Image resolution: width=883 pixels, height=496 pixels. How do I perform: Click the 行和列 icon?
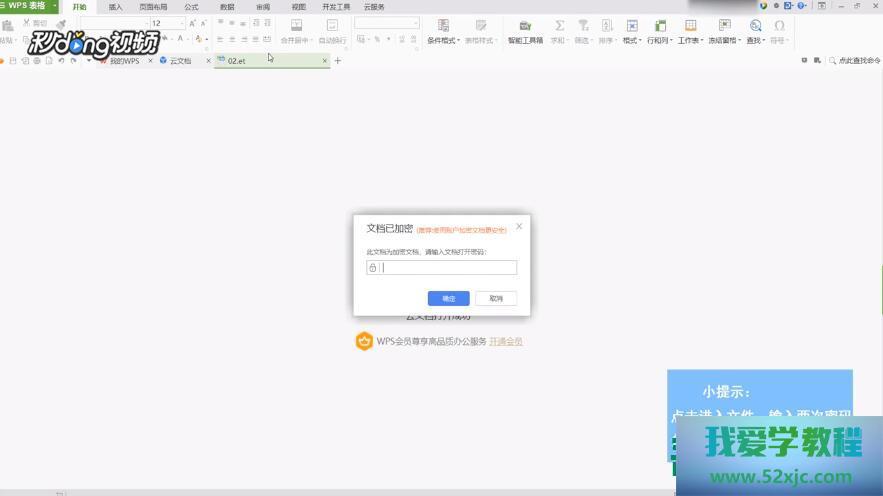[x=659, y=26]
